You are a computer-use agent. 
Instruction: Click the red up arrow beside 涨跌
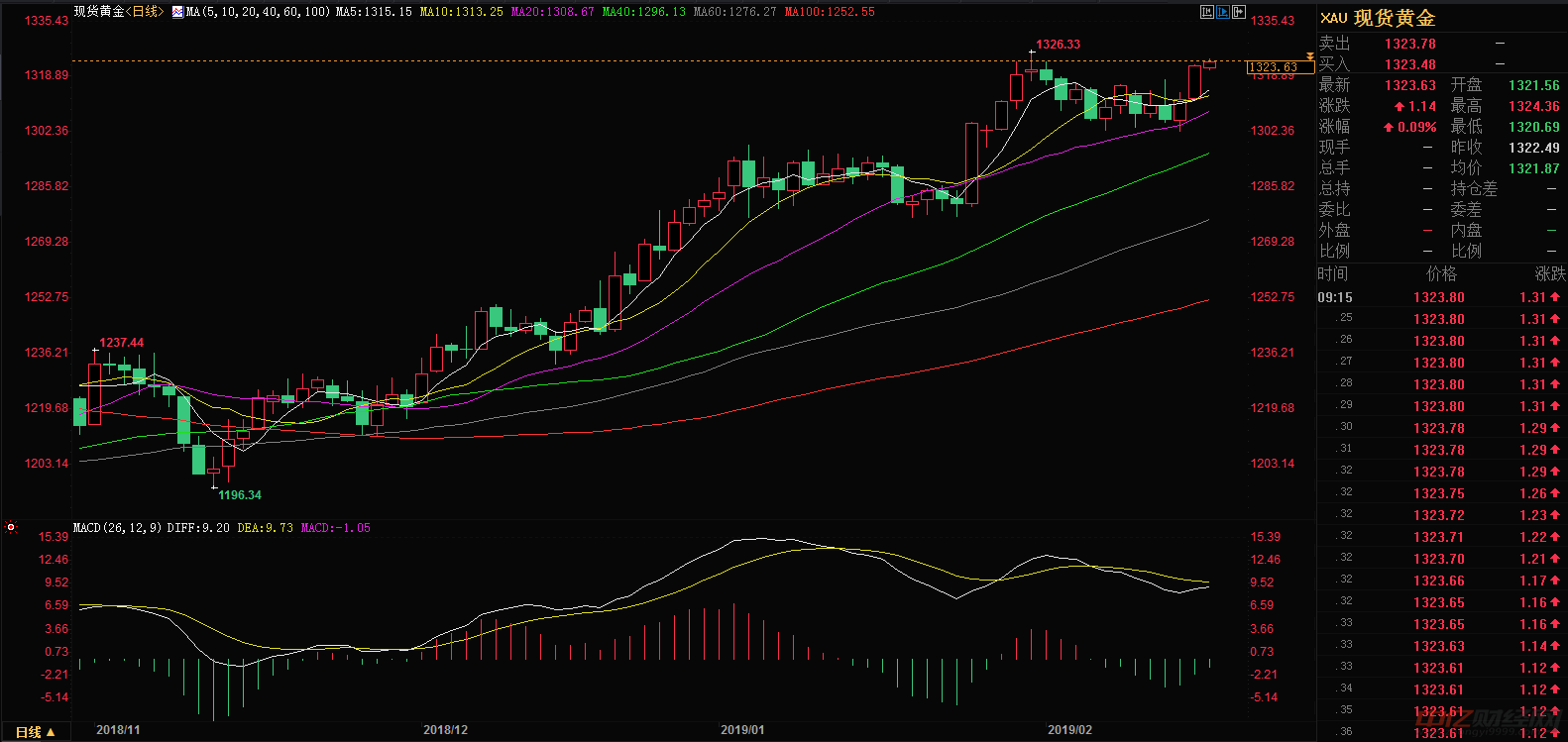tap(1399, 106)
